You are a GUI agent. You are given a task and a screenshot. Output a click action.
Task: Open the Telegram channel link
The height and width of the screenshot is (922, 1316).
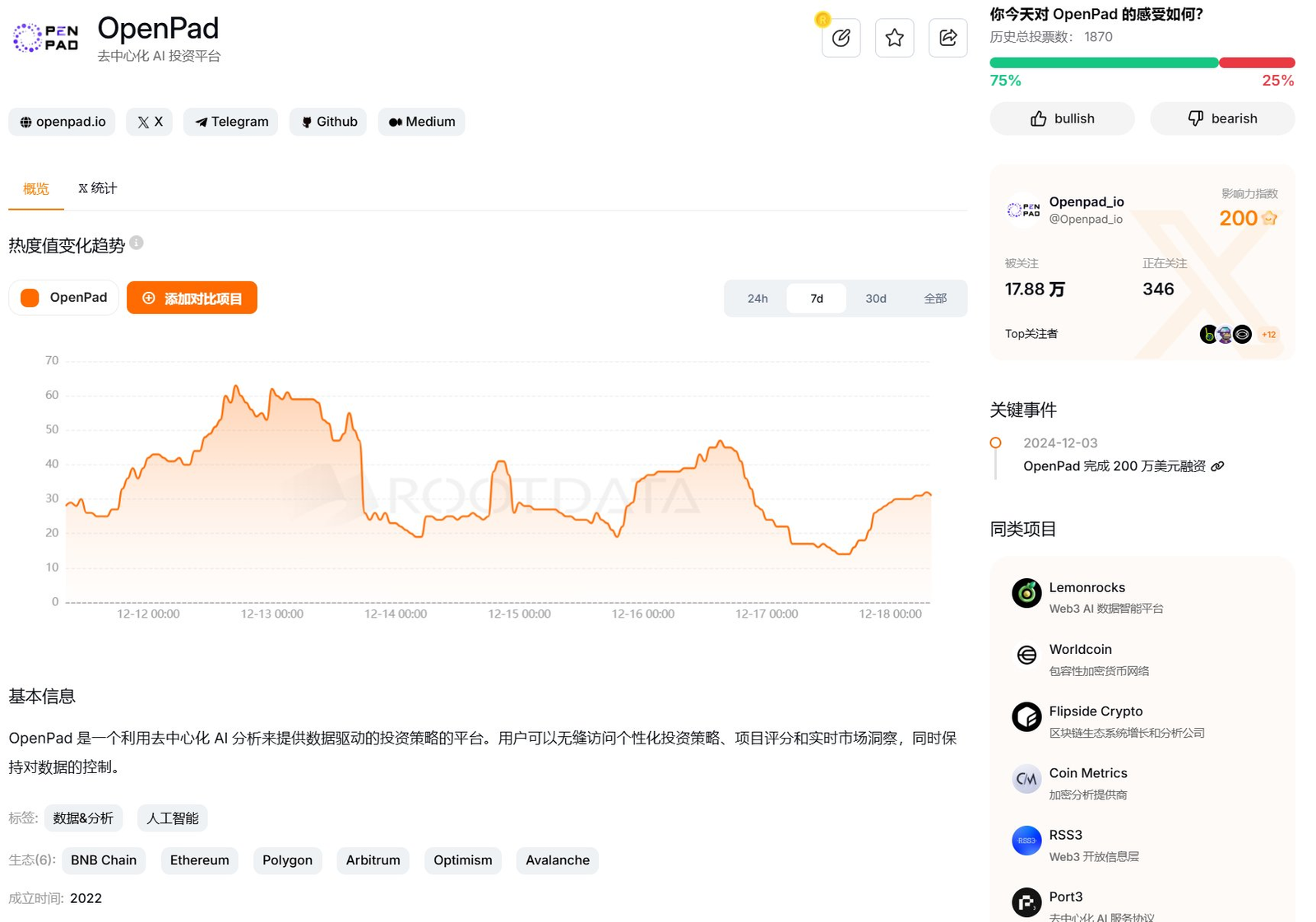tap(231, 122)
